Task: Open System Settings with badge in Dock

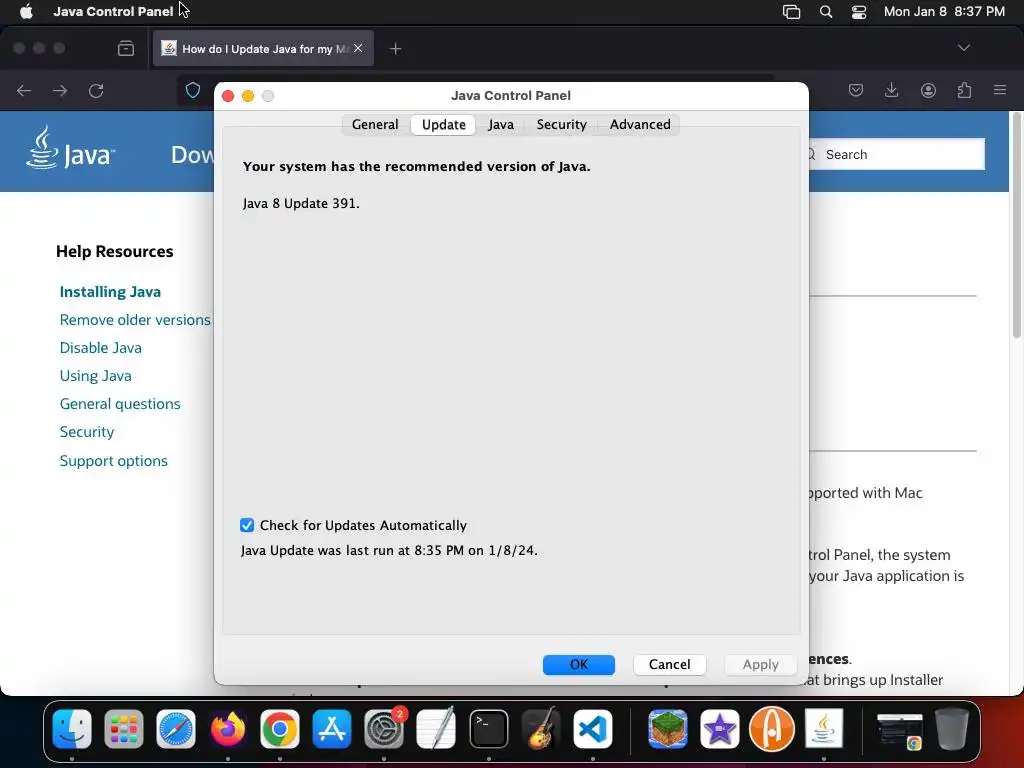Action: click(x=384, y=728)
